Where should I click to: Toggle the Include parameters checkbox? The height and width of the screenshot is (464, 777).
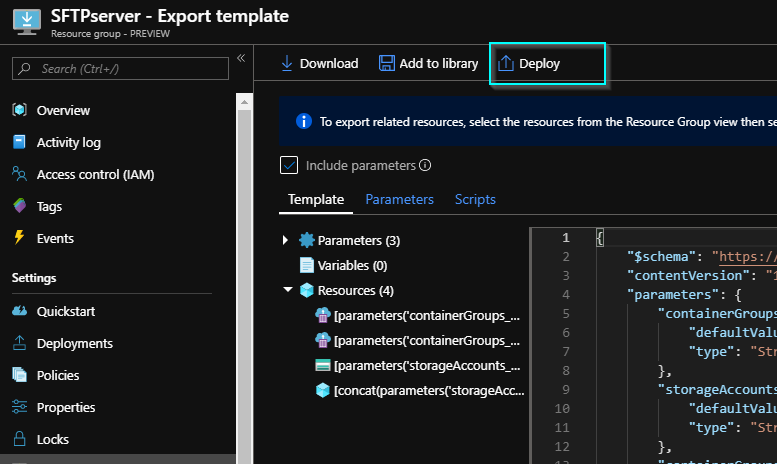click(x=289, y=165)
